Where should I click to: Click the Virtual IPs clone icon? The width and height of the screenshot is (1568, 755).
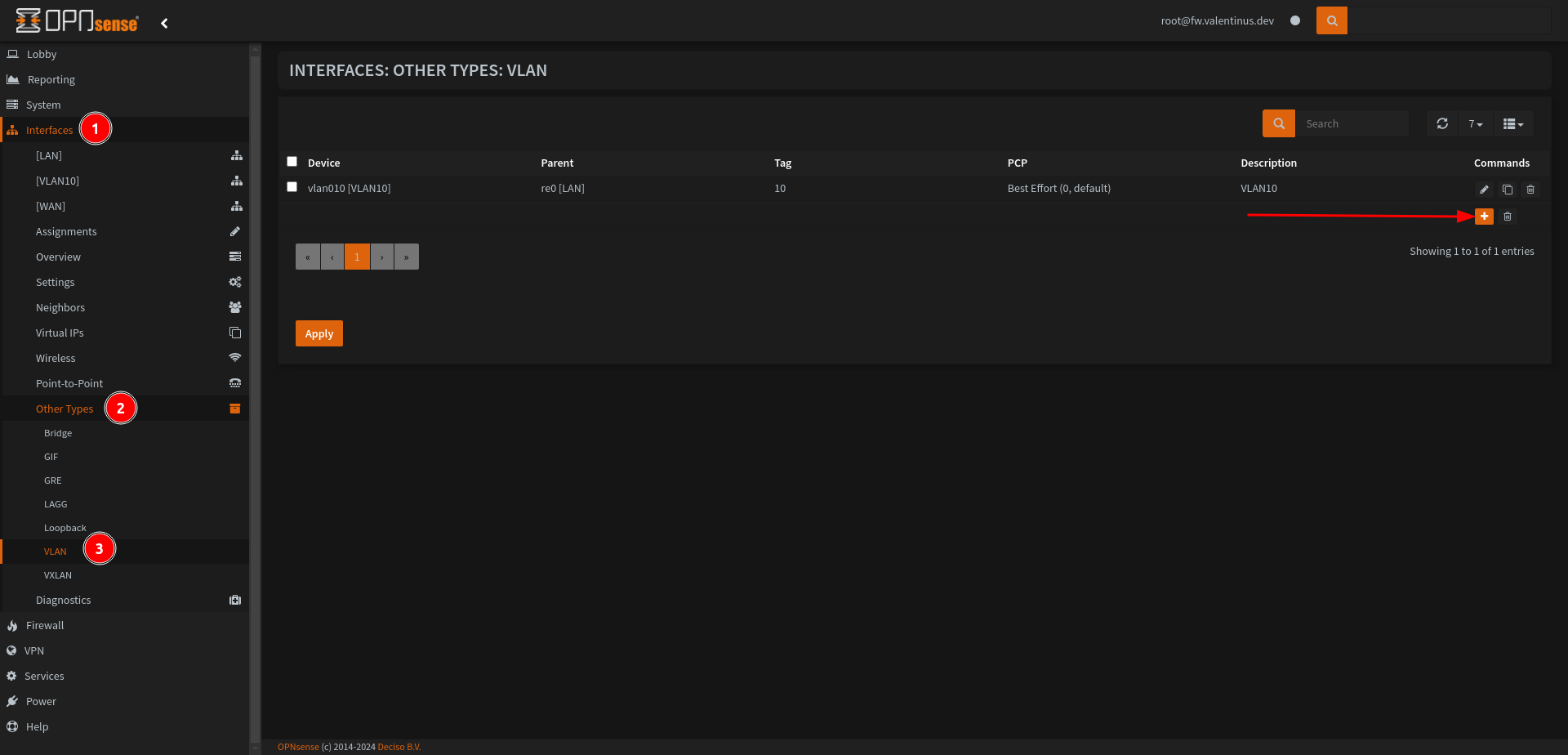[235, 333]
